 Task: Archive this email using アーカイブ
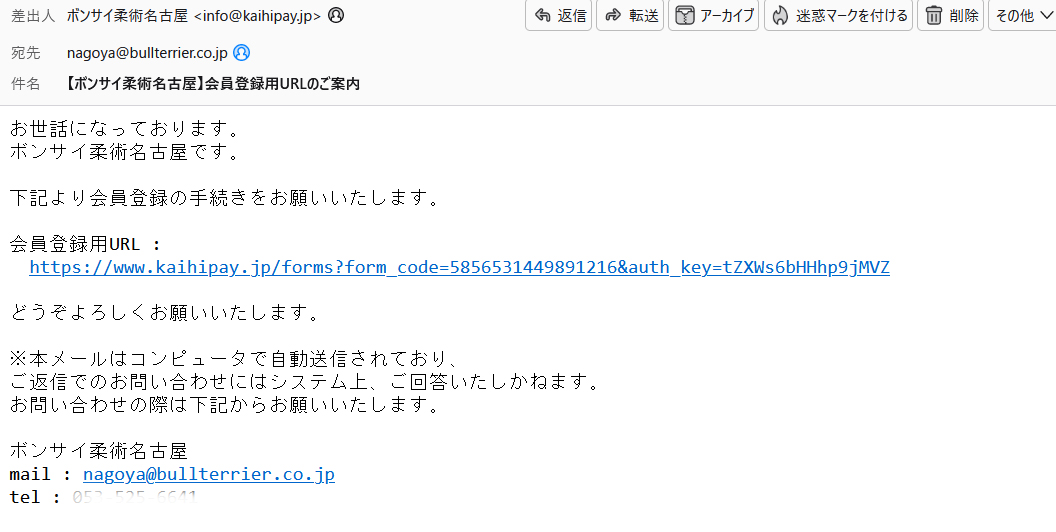tap(713, 15)
